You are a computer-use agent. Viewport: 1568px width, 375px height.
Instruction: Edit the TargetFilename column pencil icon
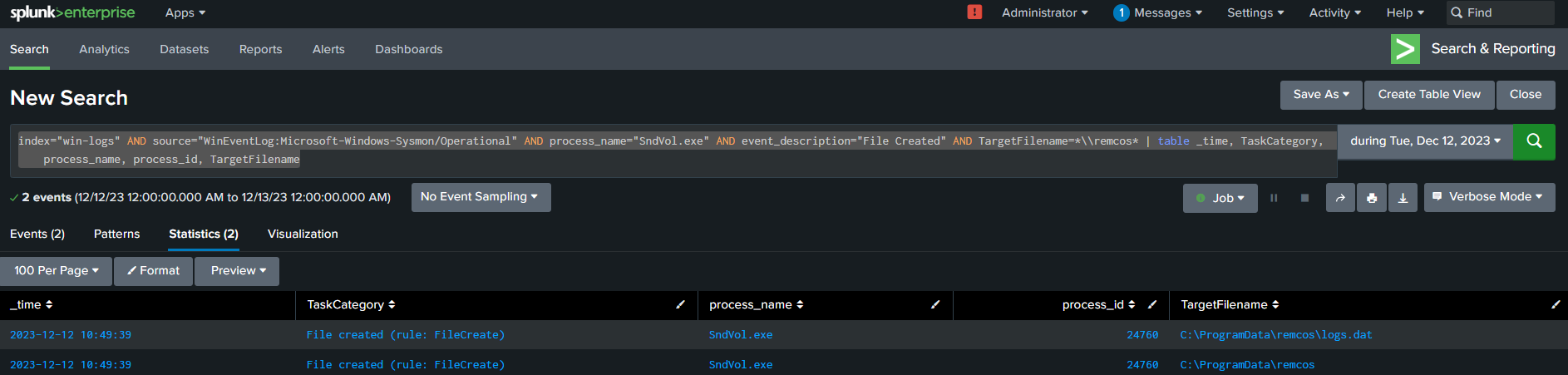1556,304
